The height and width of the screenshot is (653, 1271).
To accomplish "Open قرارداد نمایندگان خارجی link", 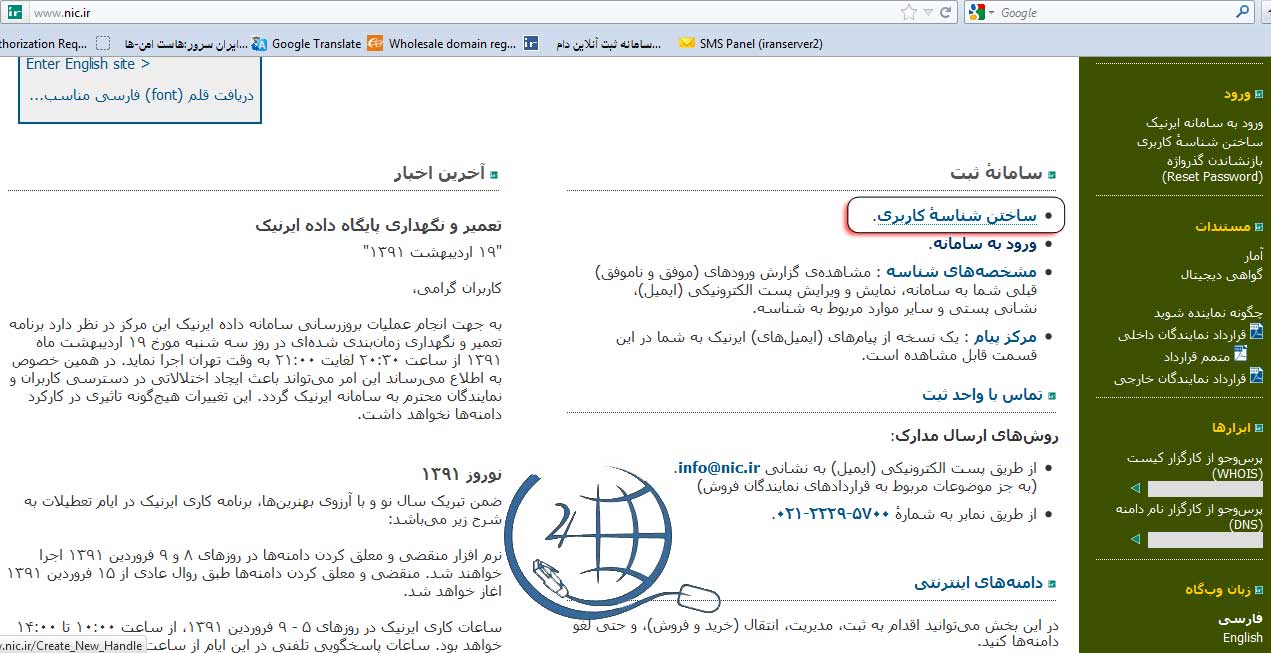I will [1180, 378].
